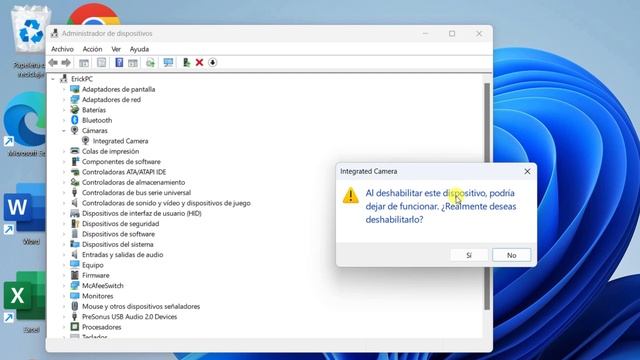Viewport: 640px width, 360px height.
Task: Click the red X uninstall device icon
Action: click(199, 62)
